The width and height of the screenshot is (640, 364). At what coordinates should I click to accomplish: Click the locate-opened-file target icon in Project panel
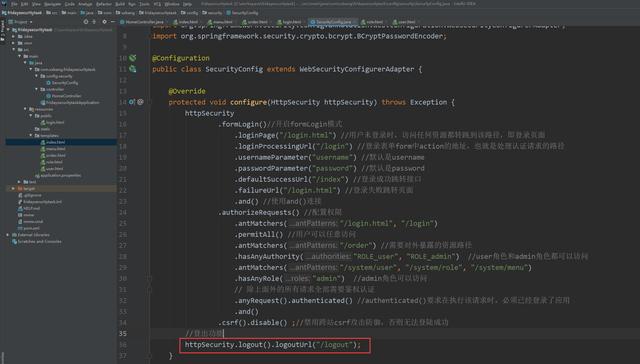tap(86, 22)
